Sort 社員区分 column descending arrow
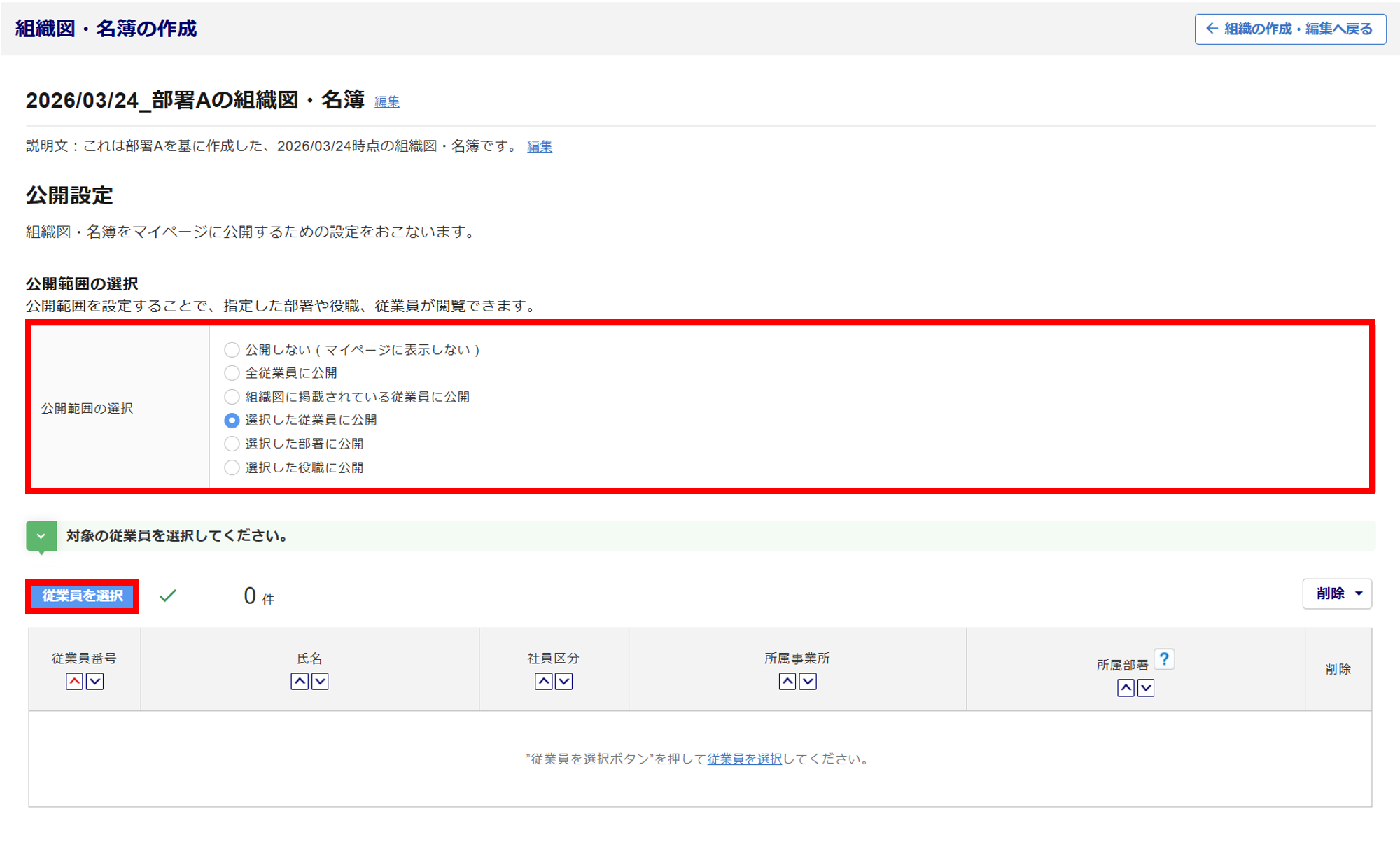This screenshot has height=851, width=1400. point(563,681)
